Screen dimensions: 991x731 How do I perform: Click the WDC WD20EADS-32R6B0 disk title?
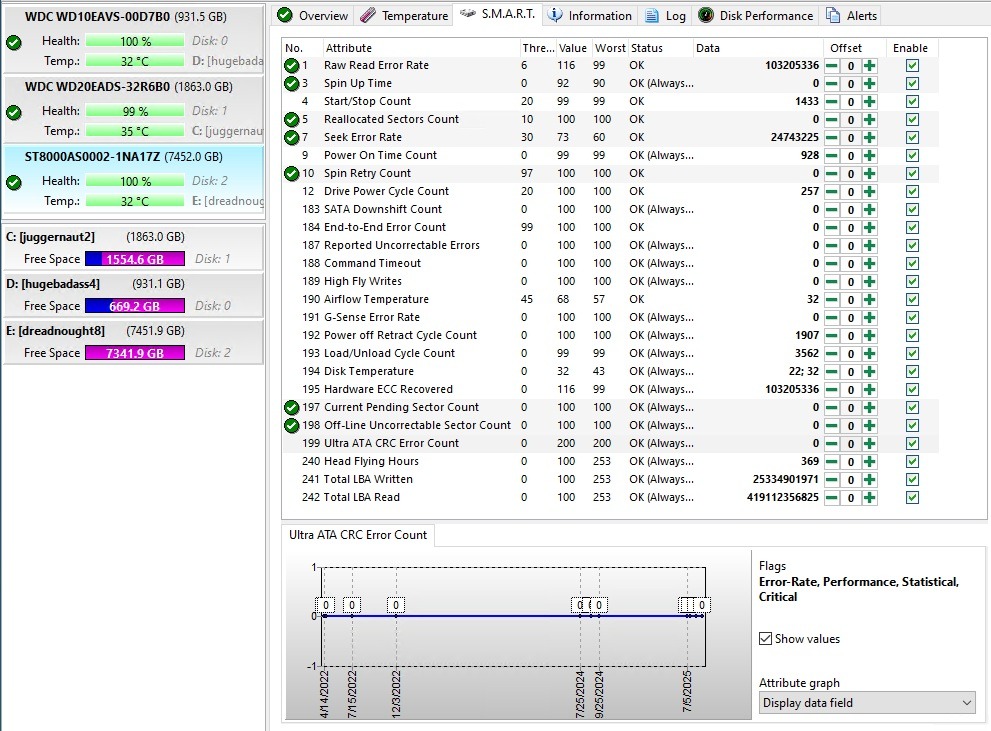[97, 87]
